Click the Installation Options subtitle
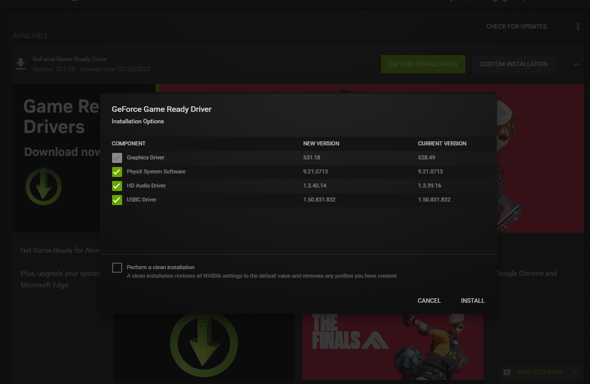 pos(137,121)
